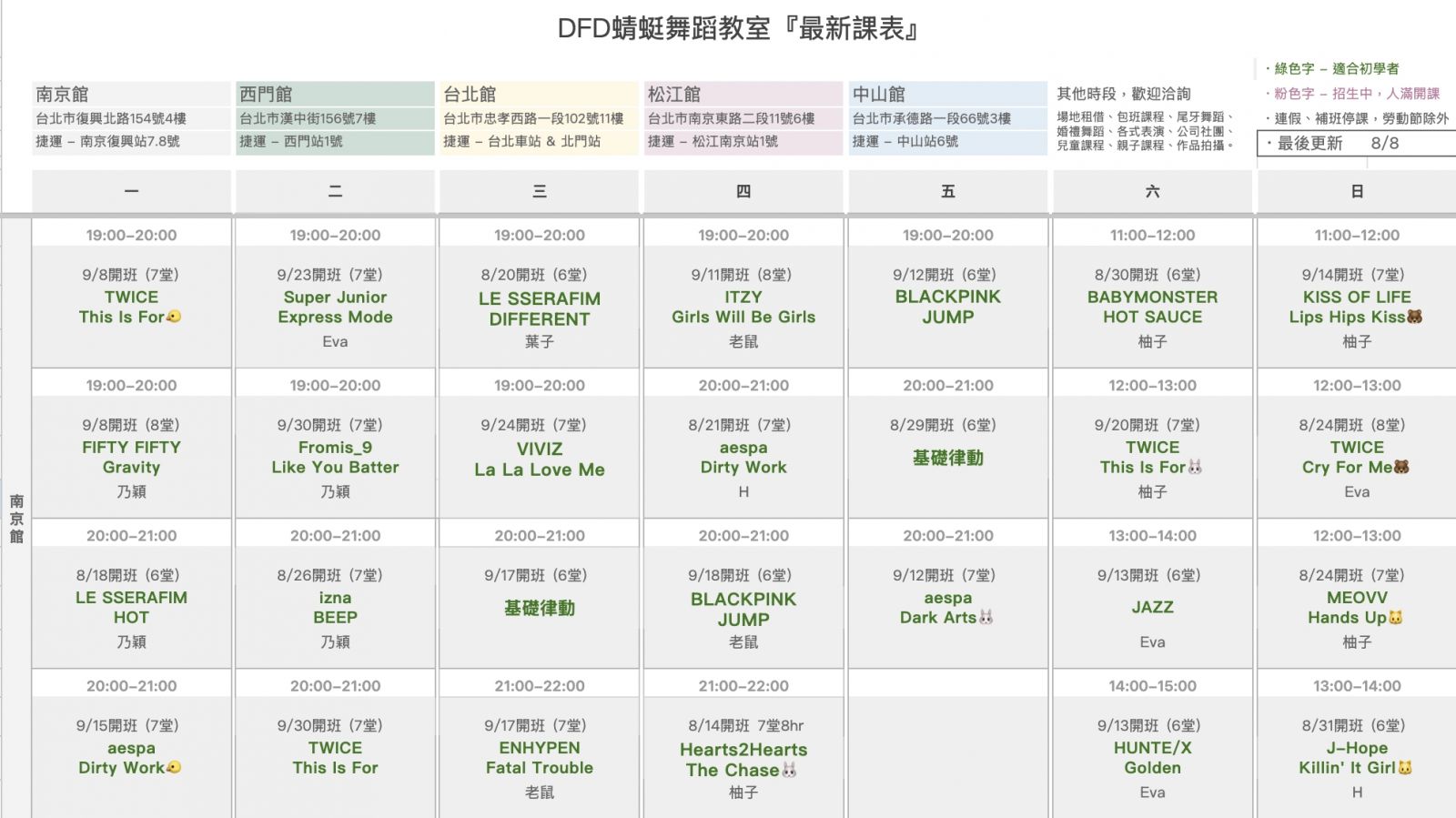Image resolution: width=1456 pixels, height=818 pixels.
Task: Click the 五 Friday column header
Action: pyautogui.click(x=947, y=191)
